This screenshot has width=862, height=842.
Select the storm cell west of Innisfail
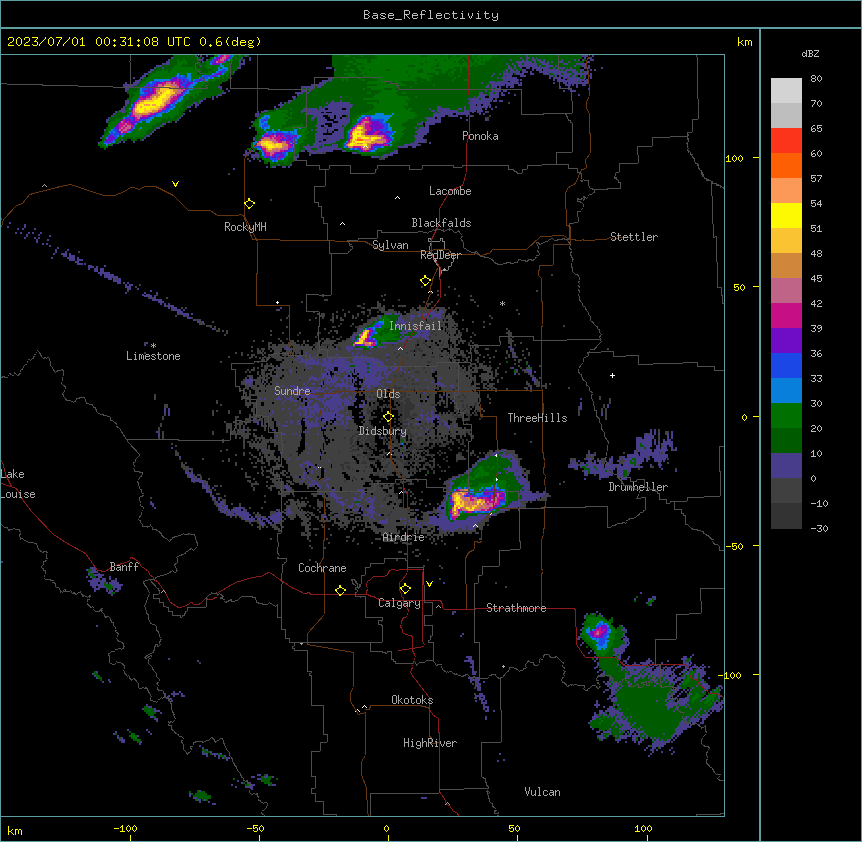coord(366,336)
